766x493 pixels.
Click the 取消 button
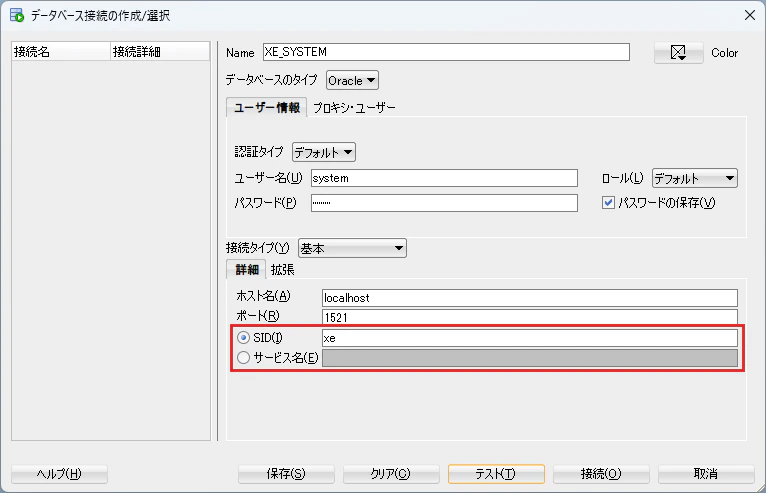(706, 473)
